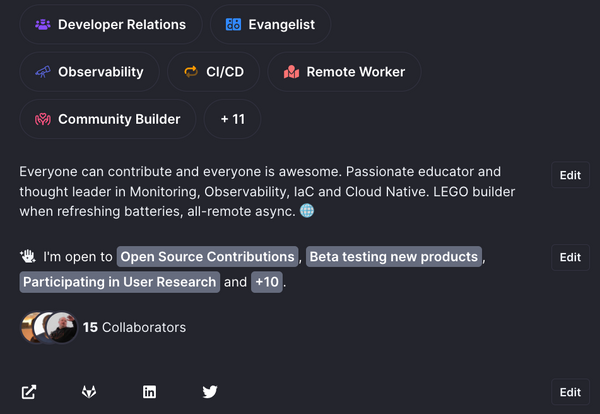This screenshot has width=600, height=414.
Task: Edit the social links row
Action: tap(570, 392)
